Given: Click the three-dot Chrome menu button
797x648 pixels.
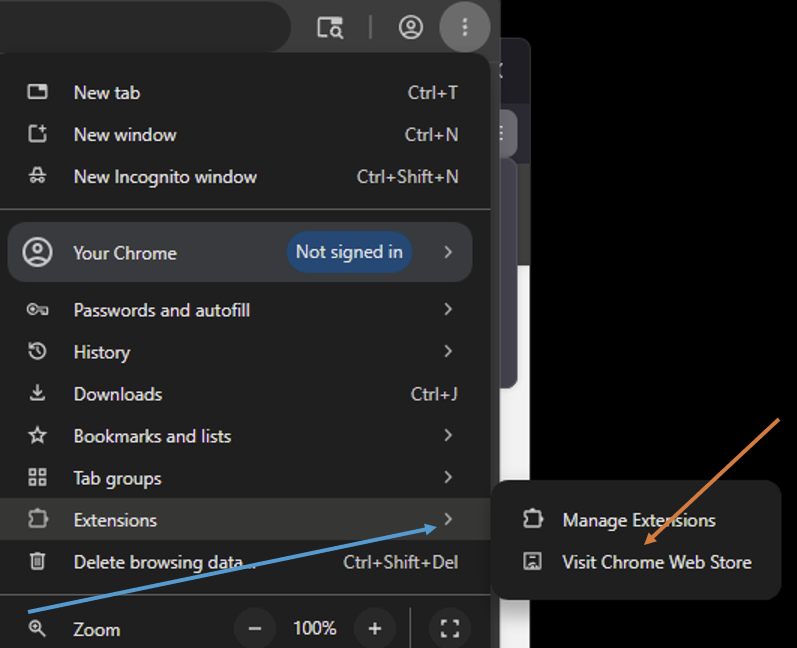Looking at the screenshot, I should 465,27.
